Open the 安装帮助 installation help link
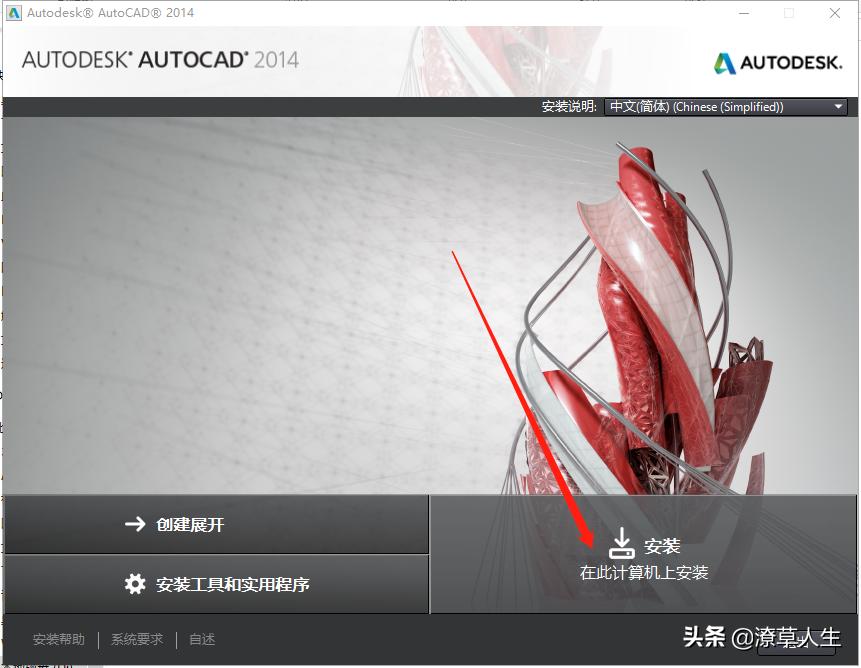 [58, 639]
